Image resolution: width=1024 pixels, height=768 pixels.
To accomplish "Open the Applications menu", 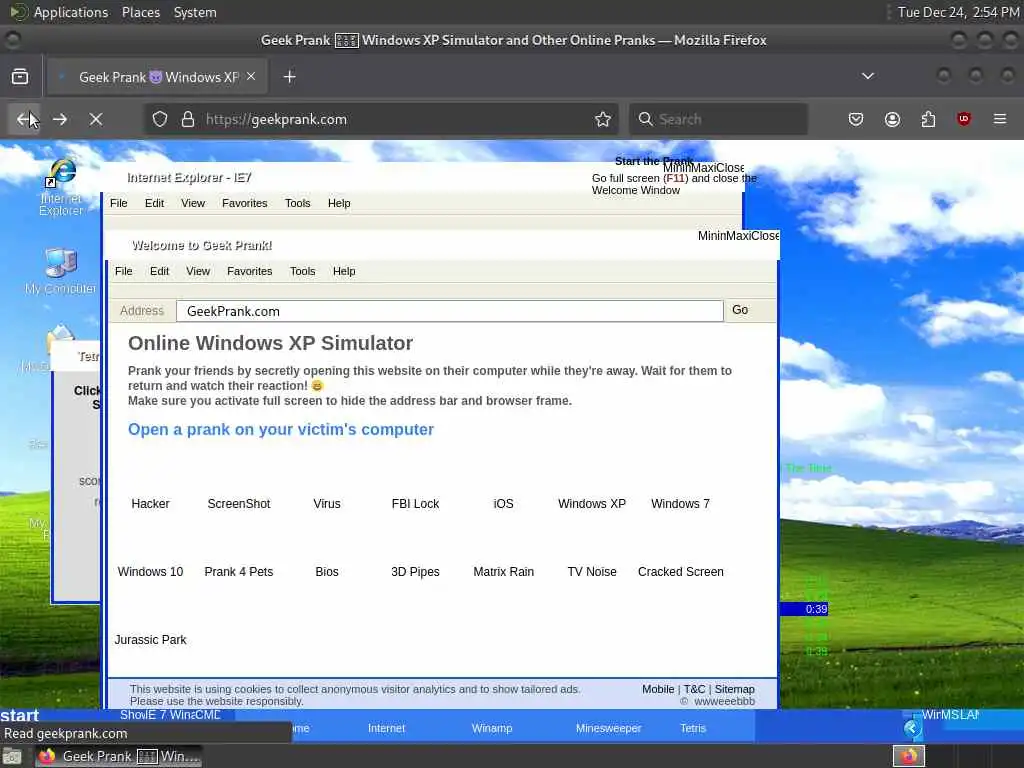I will pos(71,12).
